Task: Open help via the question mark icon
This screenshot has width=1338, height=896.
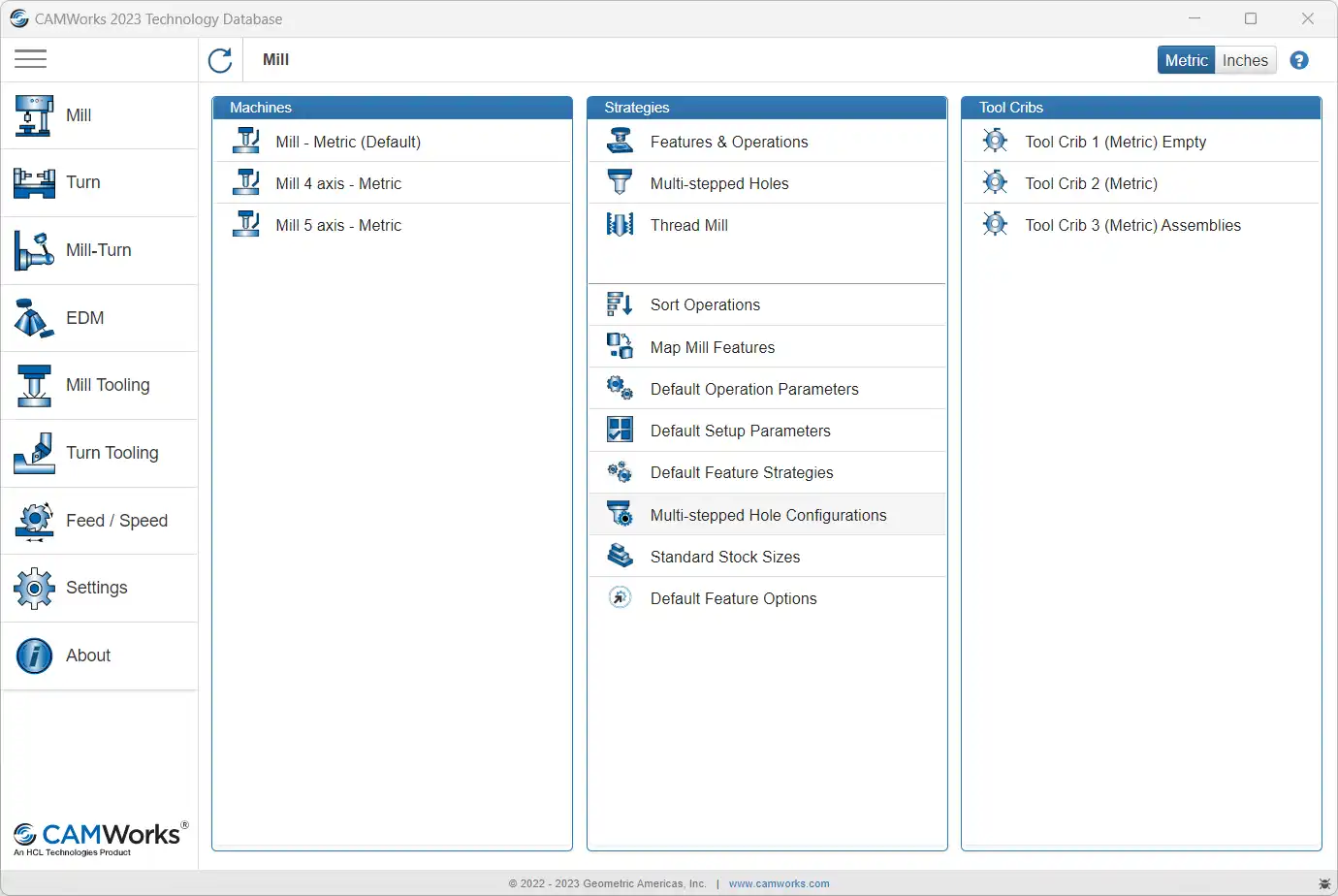Action: (1299, 60)
